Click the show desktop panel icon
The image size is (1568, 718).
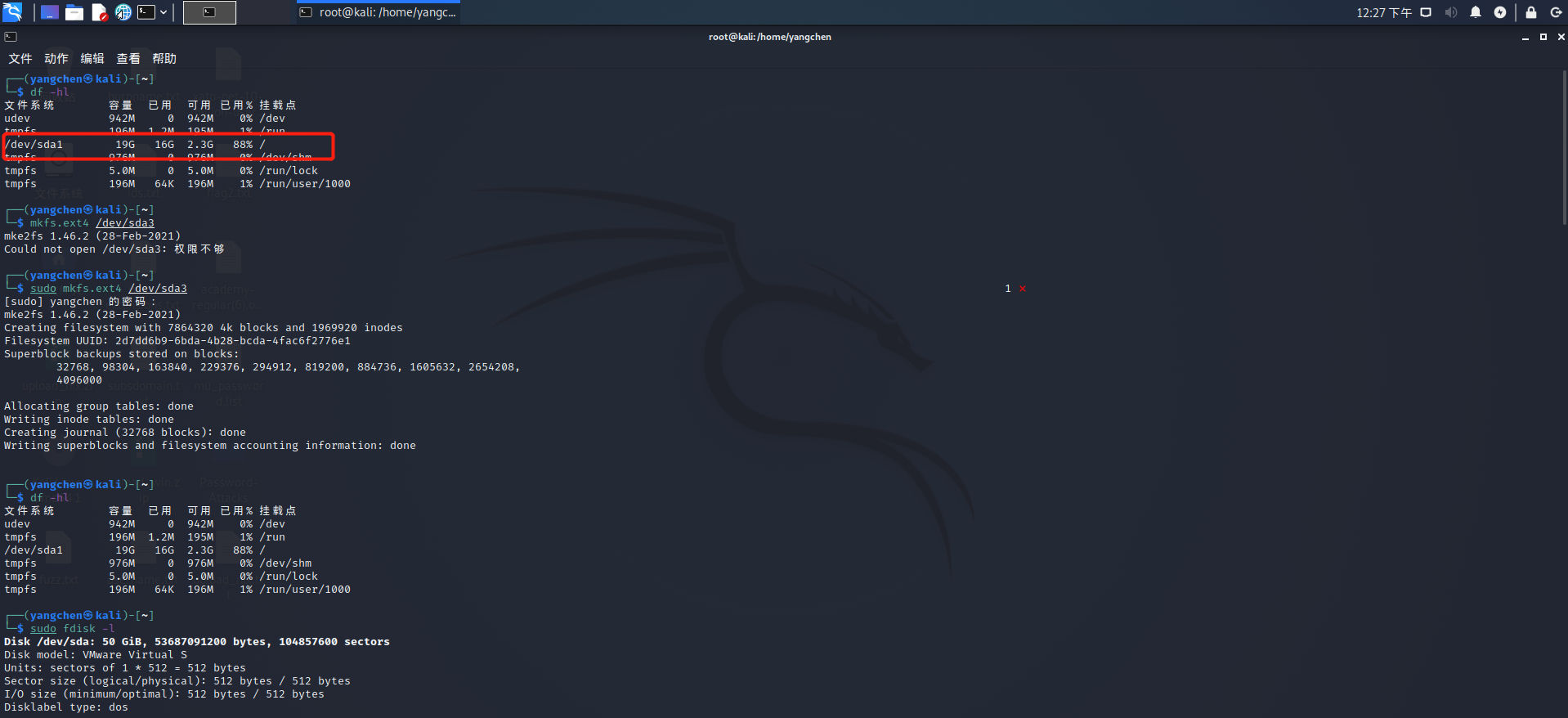tap(50, 12)
